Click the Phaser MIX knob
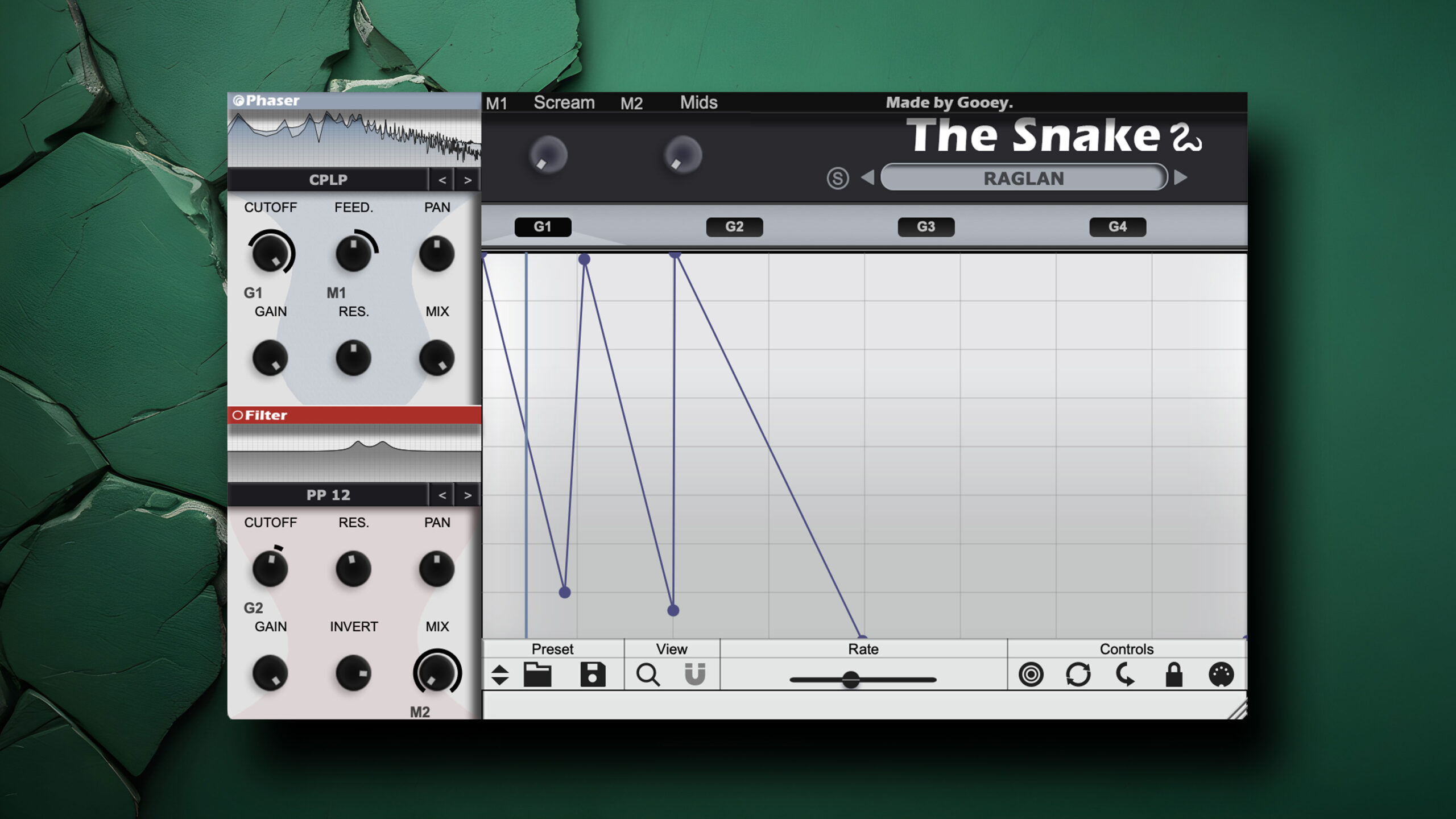This screenshot has height=819, width=1456. 436,358
